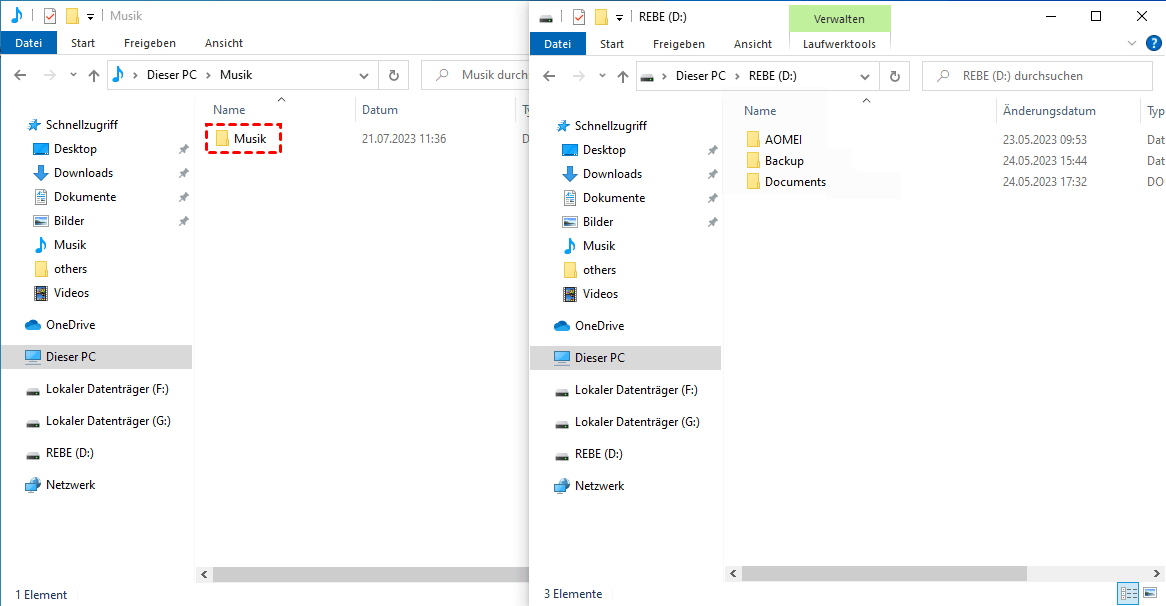Open quick access toolbar dropdown in REBE window

click(619, 17)
